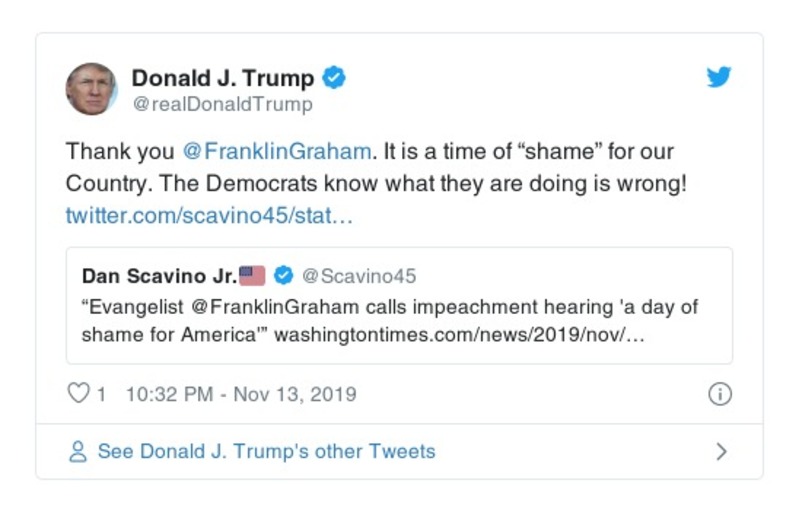Click the Twitter bird logo
The image size is (799, 515).
pos(719,77)
